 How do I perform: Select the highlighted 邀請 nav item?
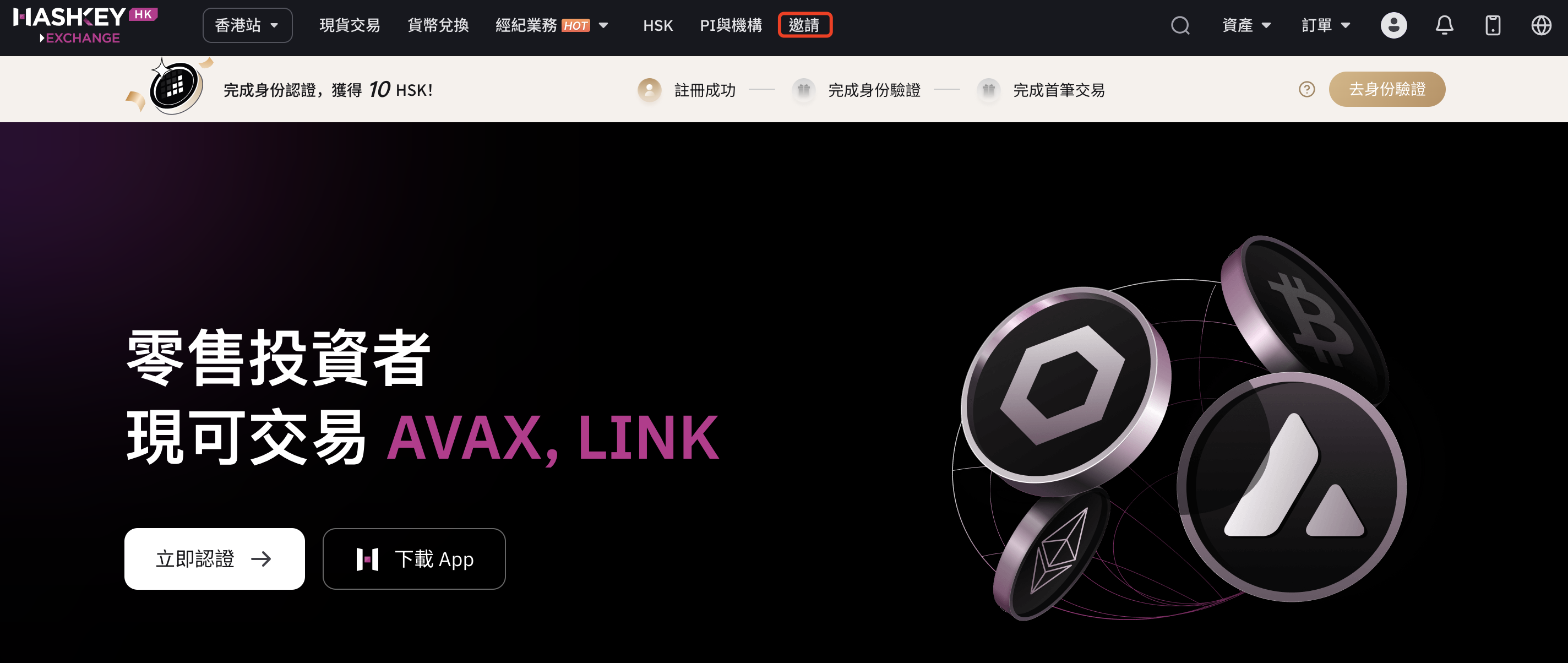(x=804, y=25)
